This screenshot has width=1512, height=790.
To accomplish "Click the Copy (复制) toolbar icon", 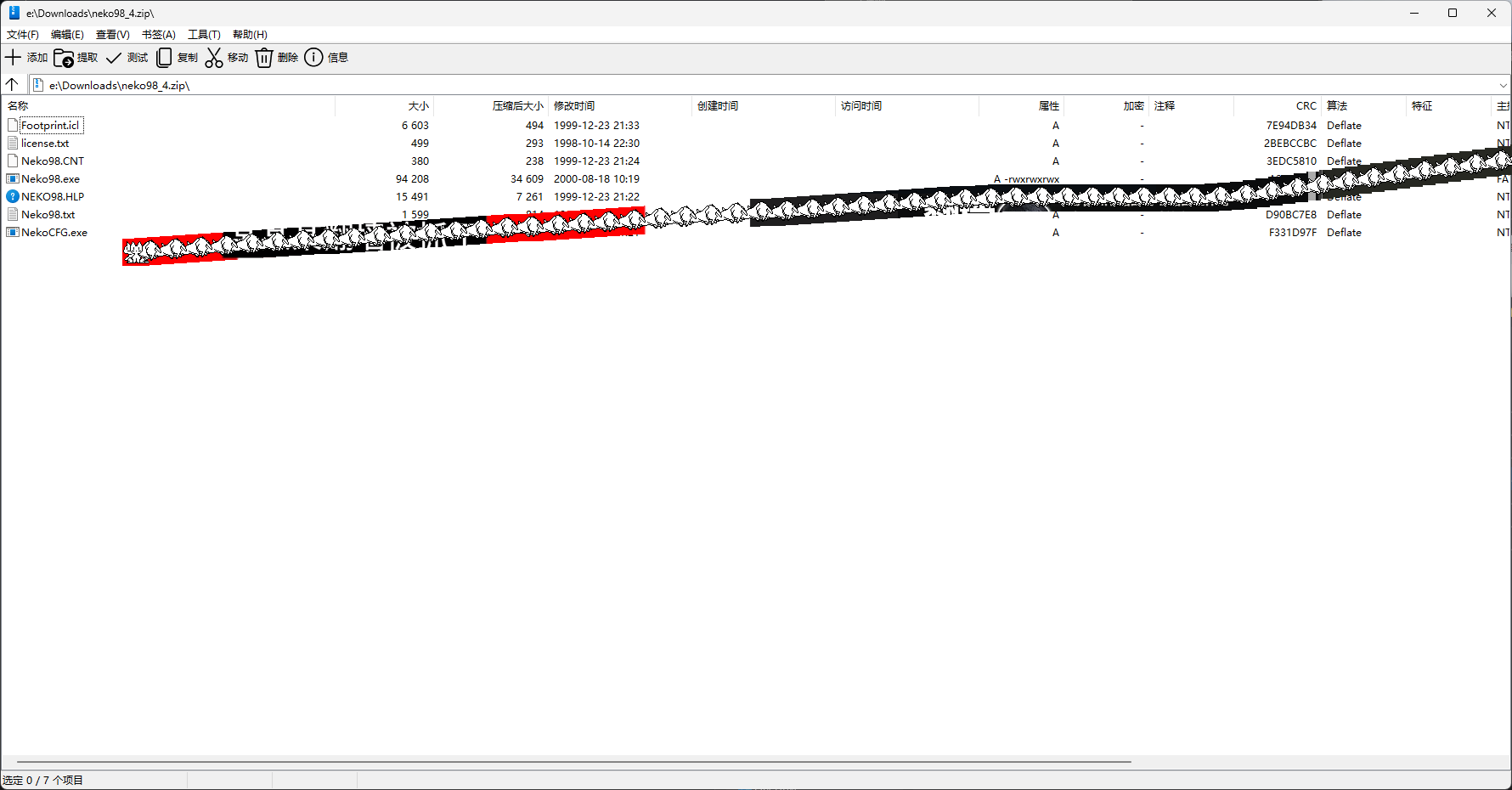I will 164,58.
